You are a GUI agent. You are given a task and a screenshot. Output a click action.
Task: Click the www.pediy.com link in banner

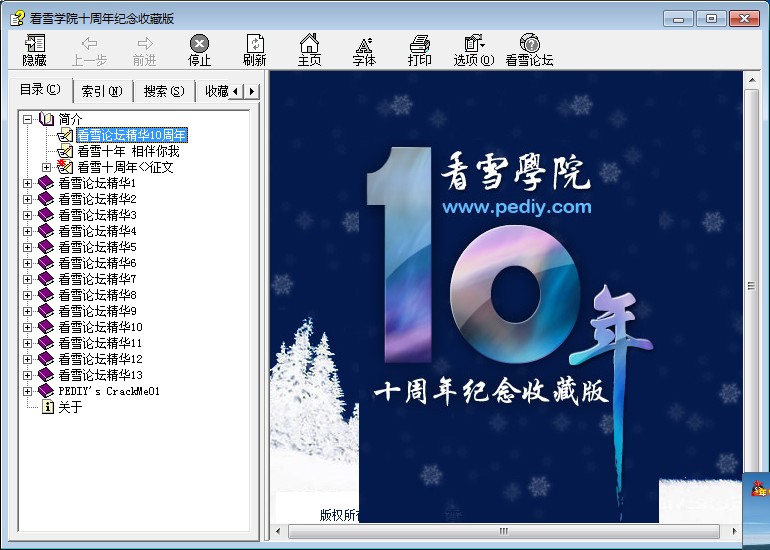tap(517, 207)
